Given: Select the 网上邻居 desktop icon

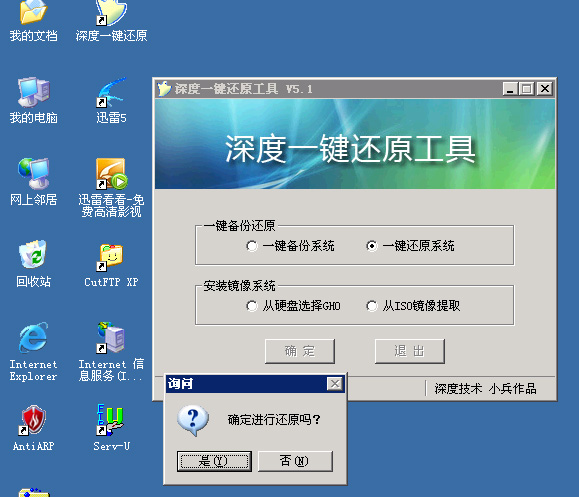Looking at the screenshot, I should click(x=33, y=182).
